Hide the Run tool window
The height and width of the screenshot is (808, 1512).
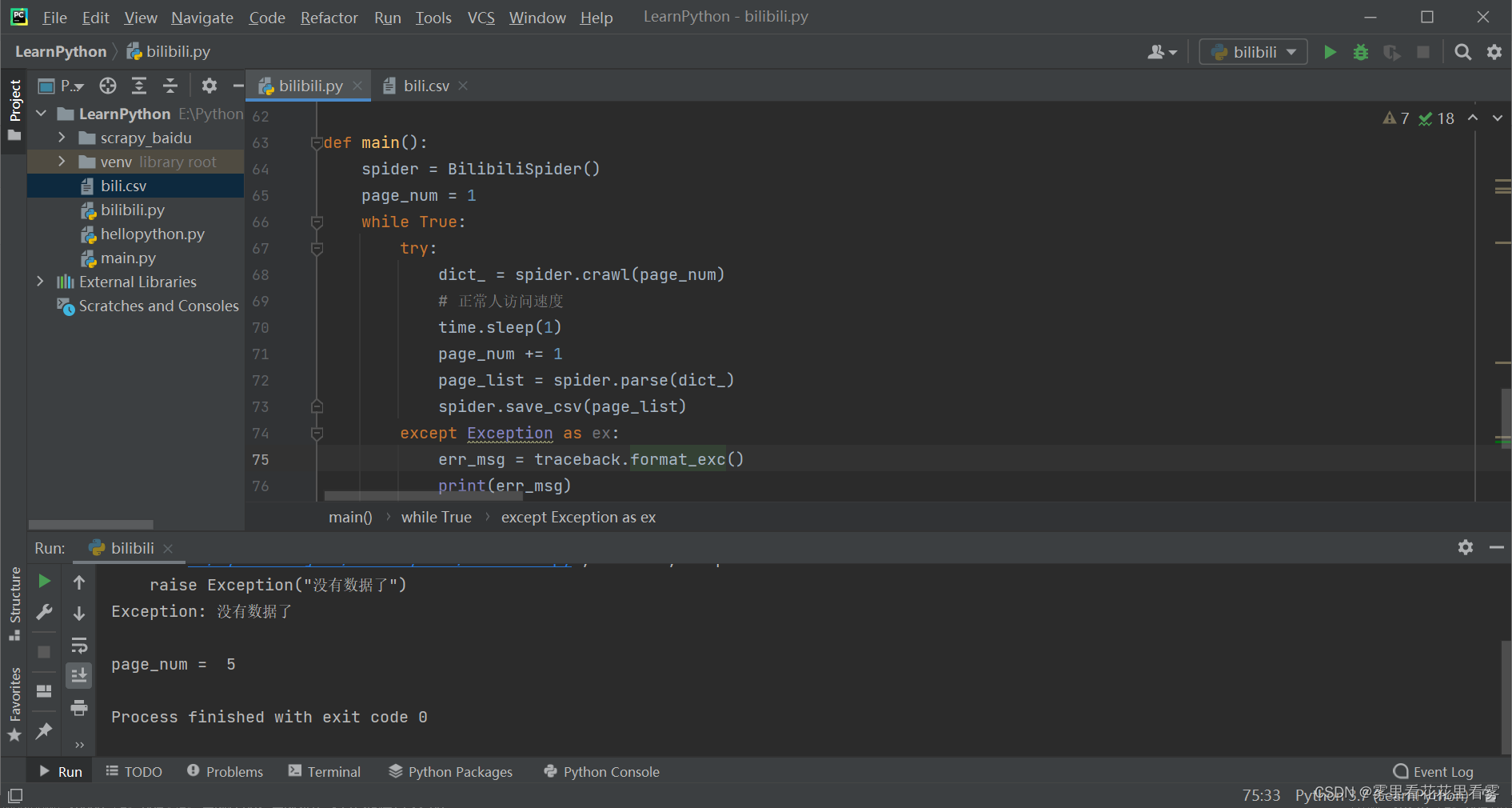click(1496, 547)
